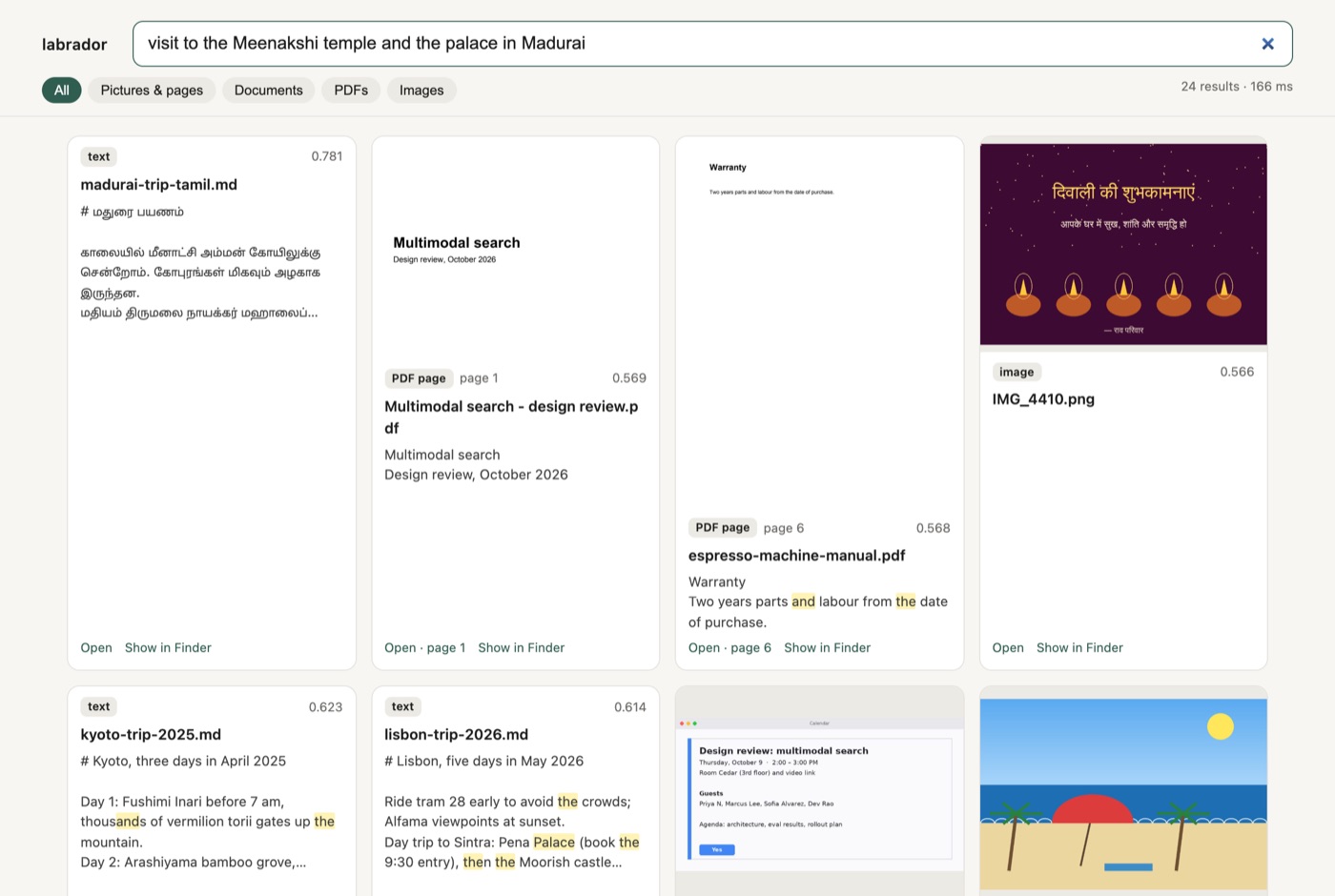The image size is (1335, 896).
Task: Select the madurai-trip-tamil.md title
Action: point(159,185)
